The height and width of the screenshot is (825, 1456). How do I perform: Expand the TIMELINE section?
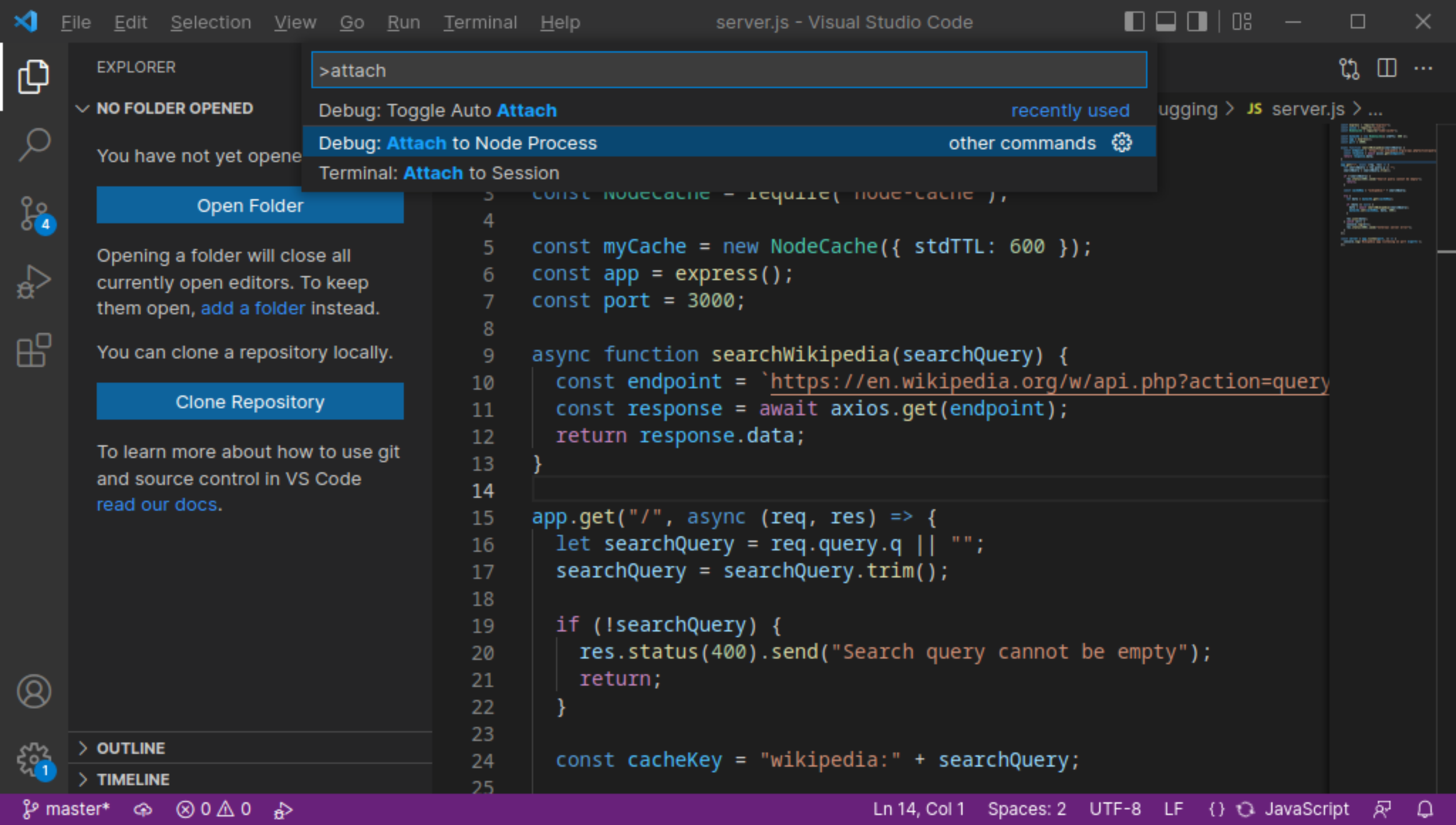click(84, 779)
